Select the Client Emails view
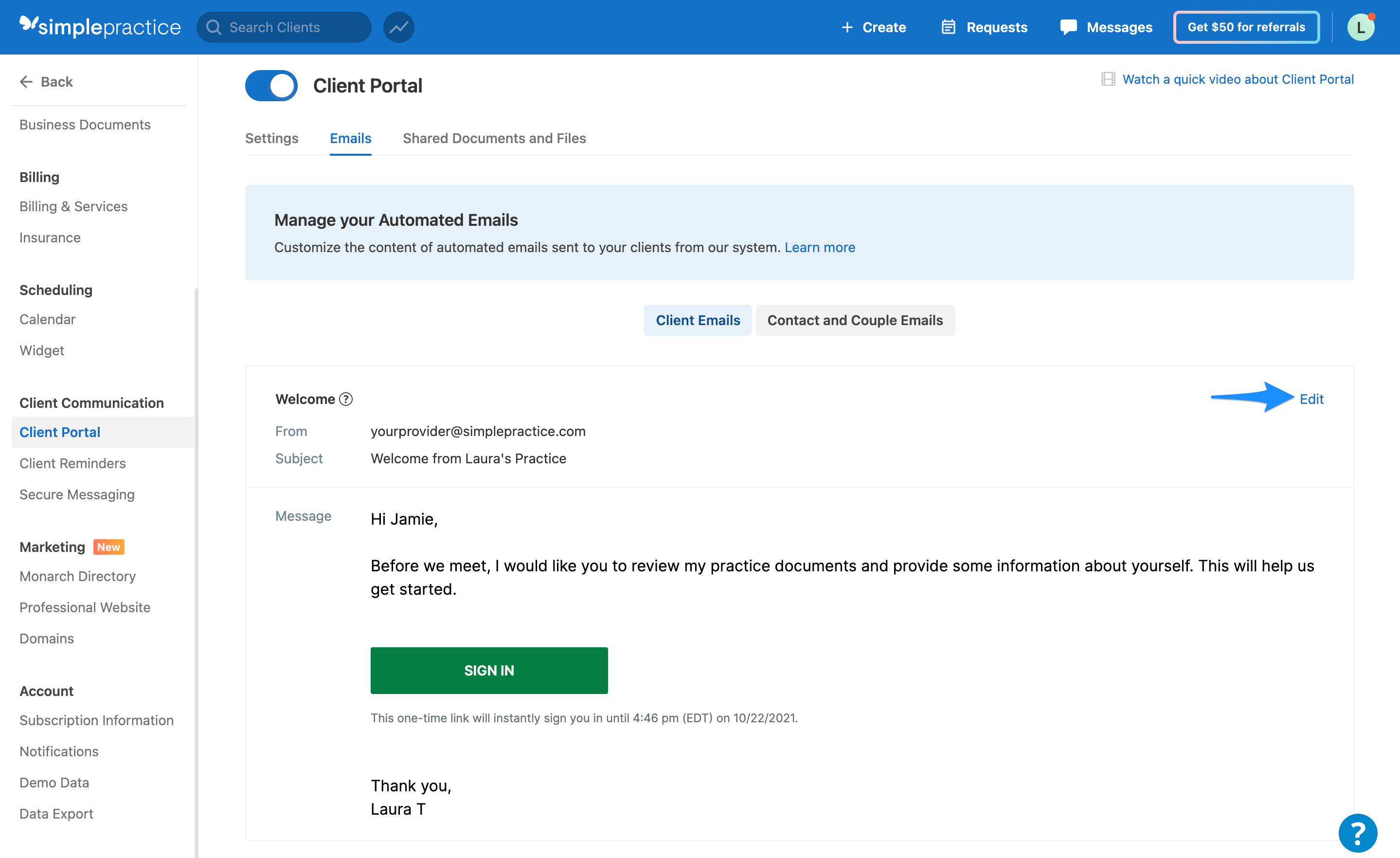Screen dimensions: 1400x858 698,320
